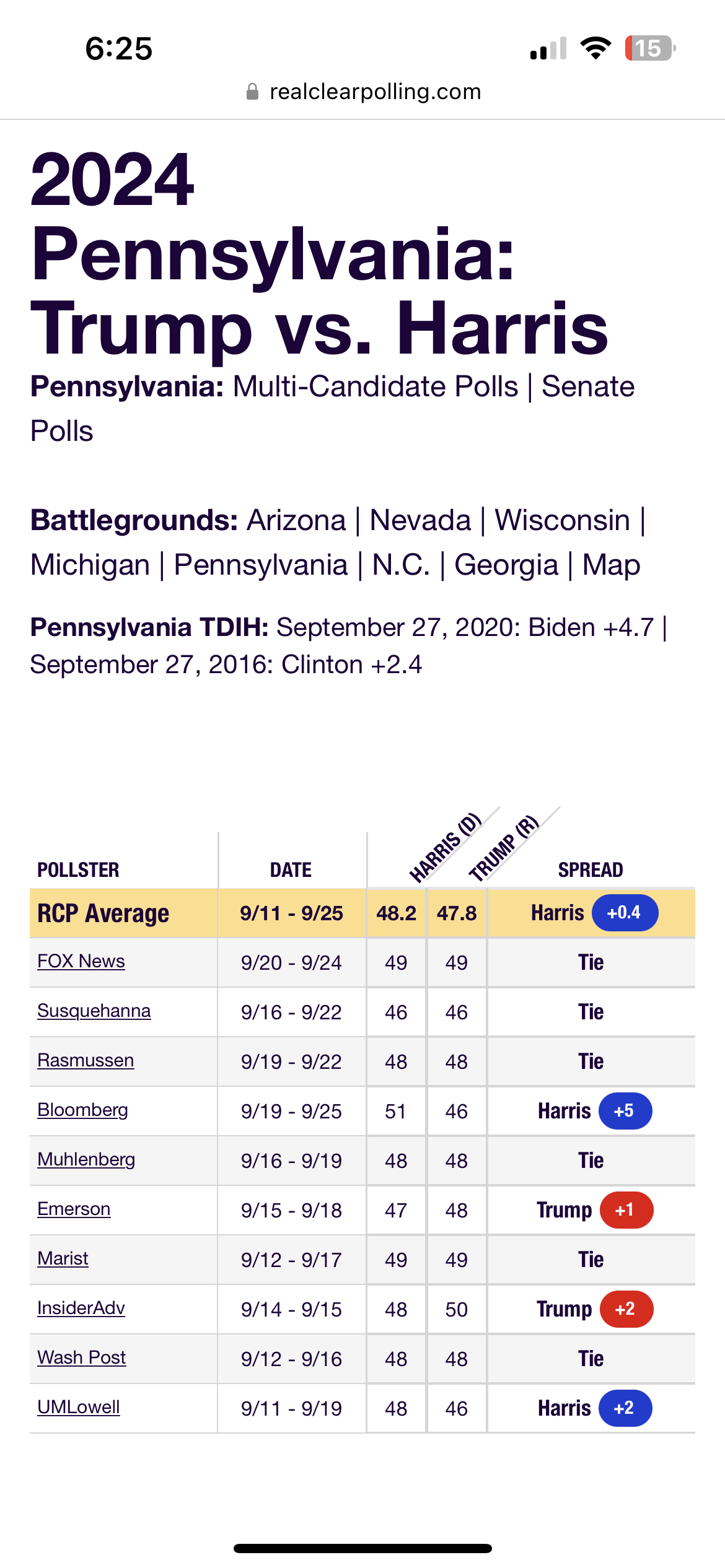The width and height of the screenshot is (725, 1568).
Task: Open the FOX News poll
Action: 81,961
